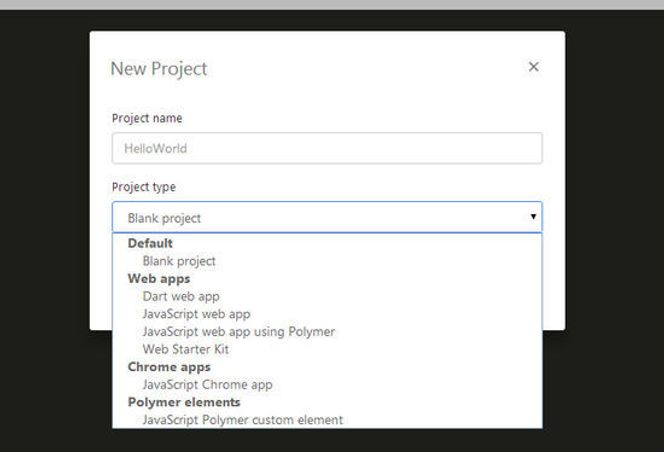This screenshot has width=664, height=452.
Task: Choose the 'Web Starter Kit' option
Action: (186, 349)
